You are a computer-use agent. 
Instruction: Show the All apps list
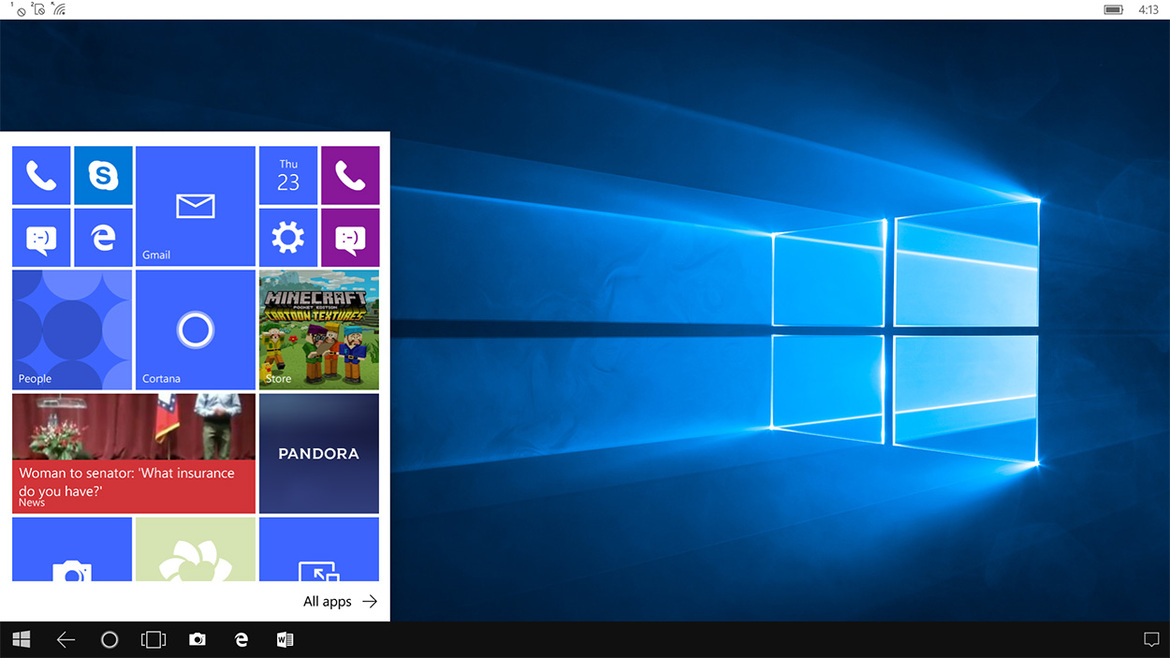pyautogui.click(x=340, y=601)
